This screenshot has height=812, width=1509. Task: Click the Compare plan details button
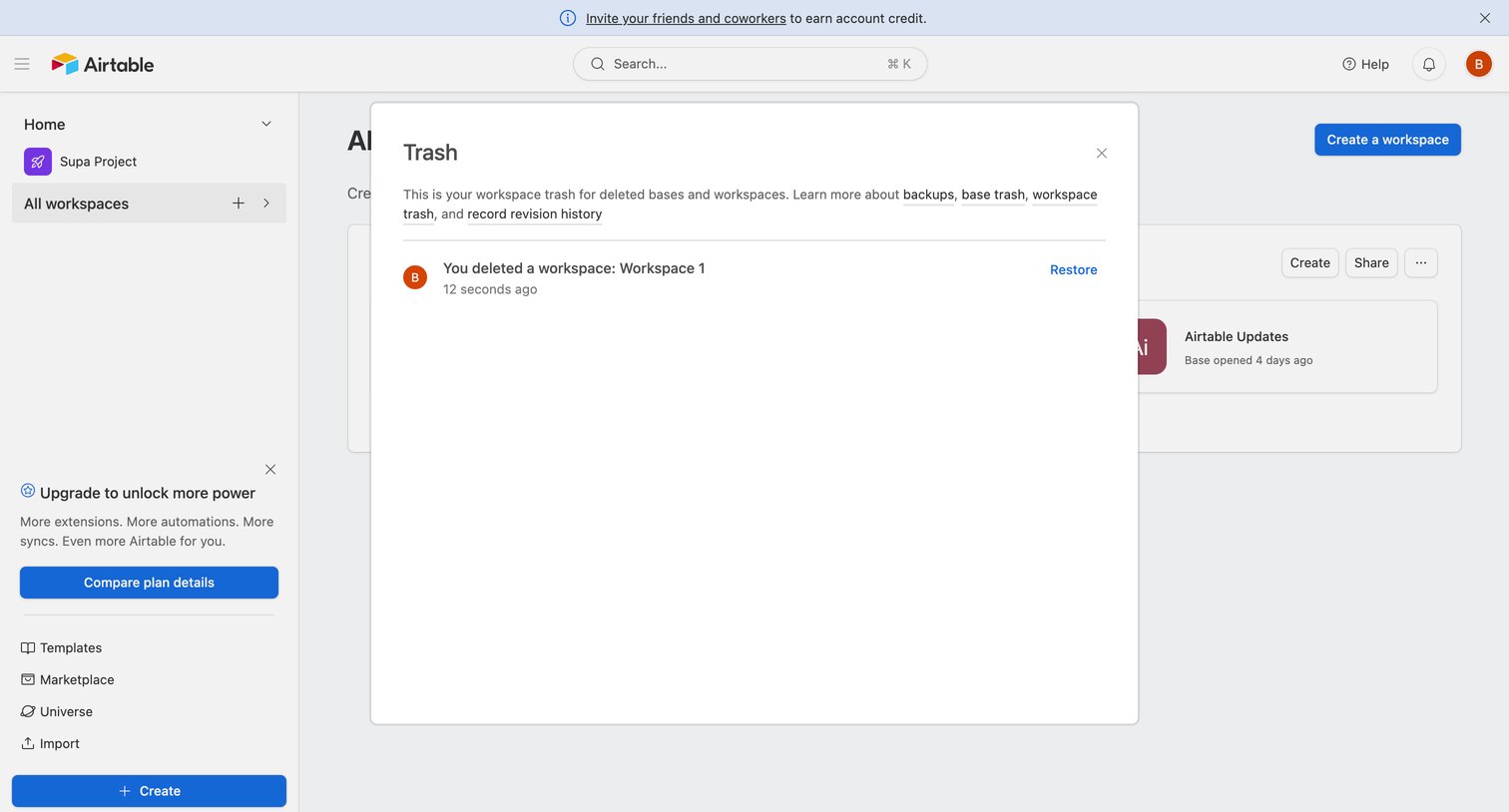point(149,583)
